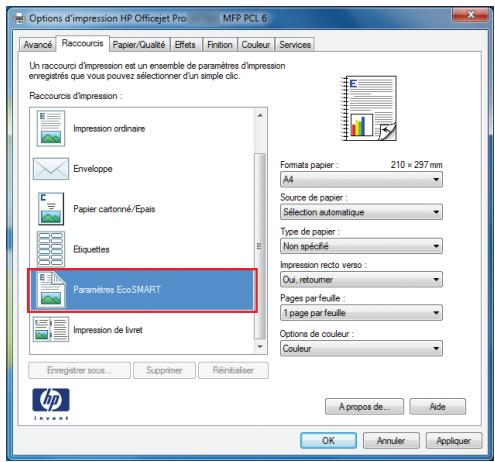Screen dimensions: 495x462
Task: Select the Impression ordinaire text row
Action: [x=109, y=129]
